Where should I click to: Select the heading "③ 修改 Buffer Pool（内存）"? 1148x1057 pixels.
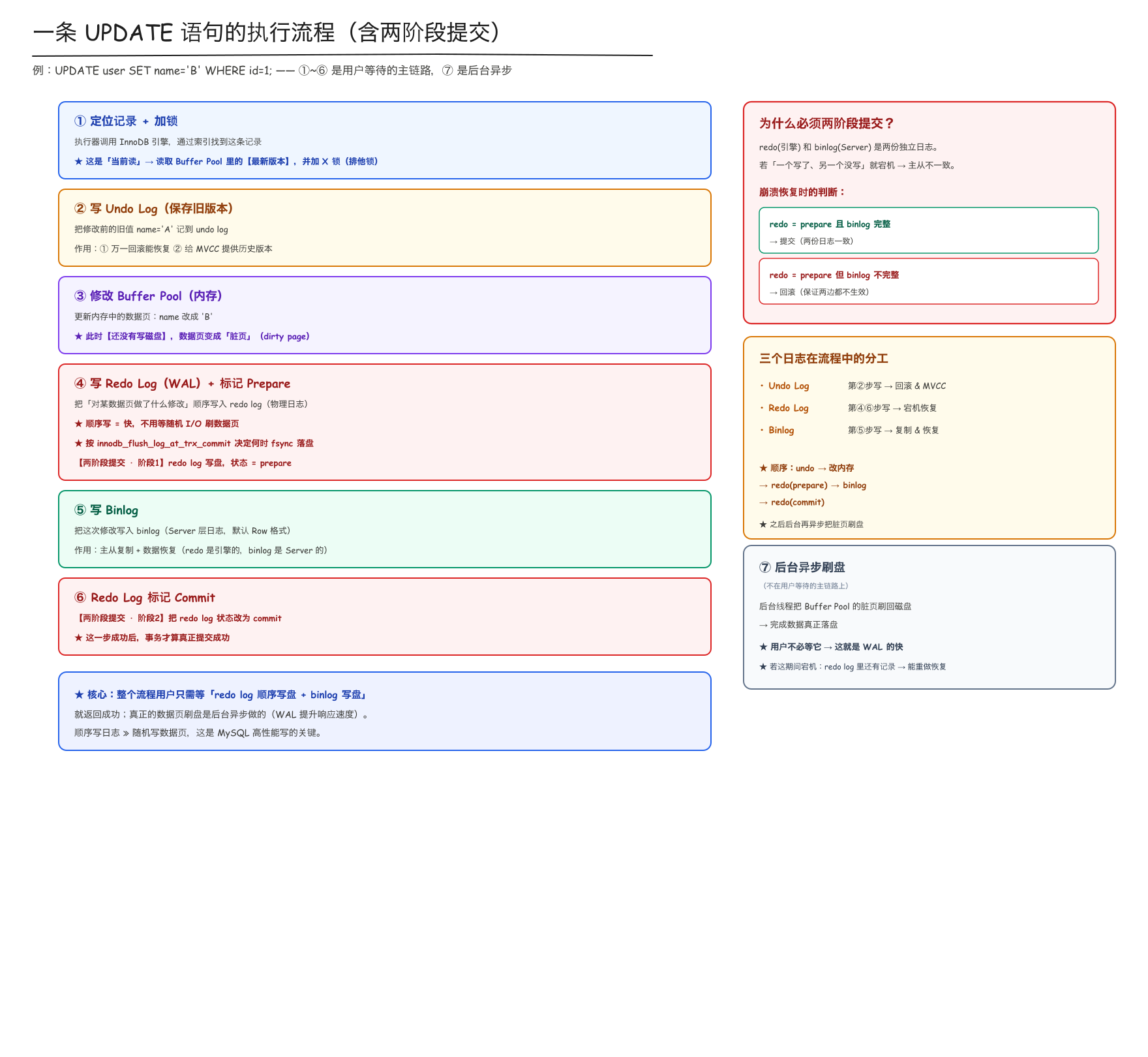tap(149, 296)
